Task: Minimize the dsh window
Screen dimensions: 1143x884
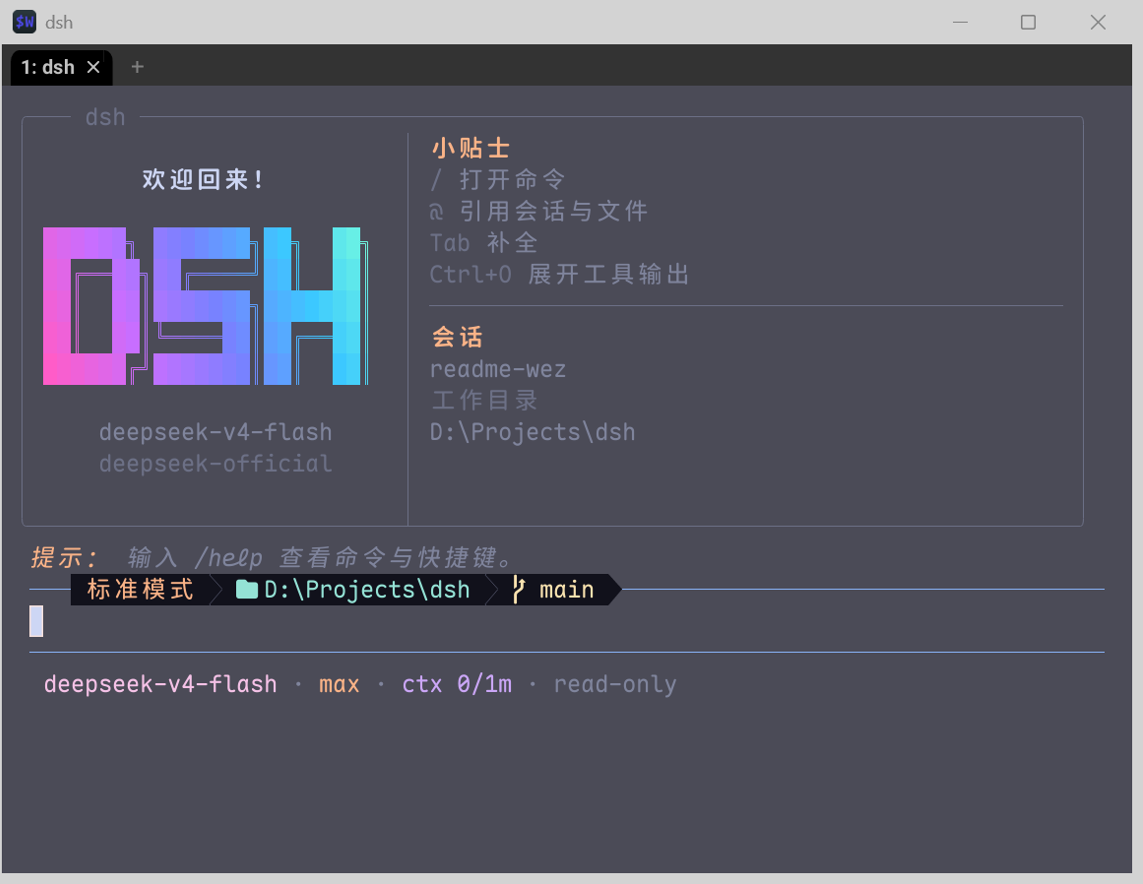Action: click(x=960, y=23)
